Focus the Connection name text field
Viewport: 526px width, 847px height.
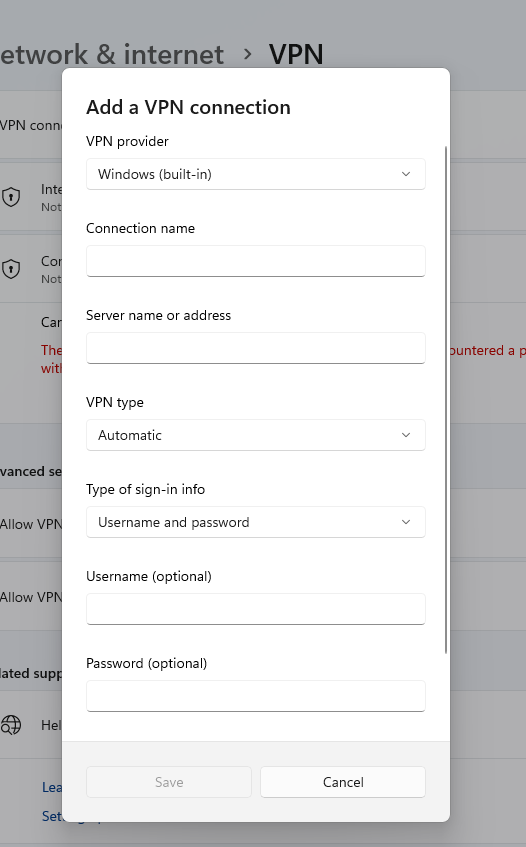(x=255, y=261)
